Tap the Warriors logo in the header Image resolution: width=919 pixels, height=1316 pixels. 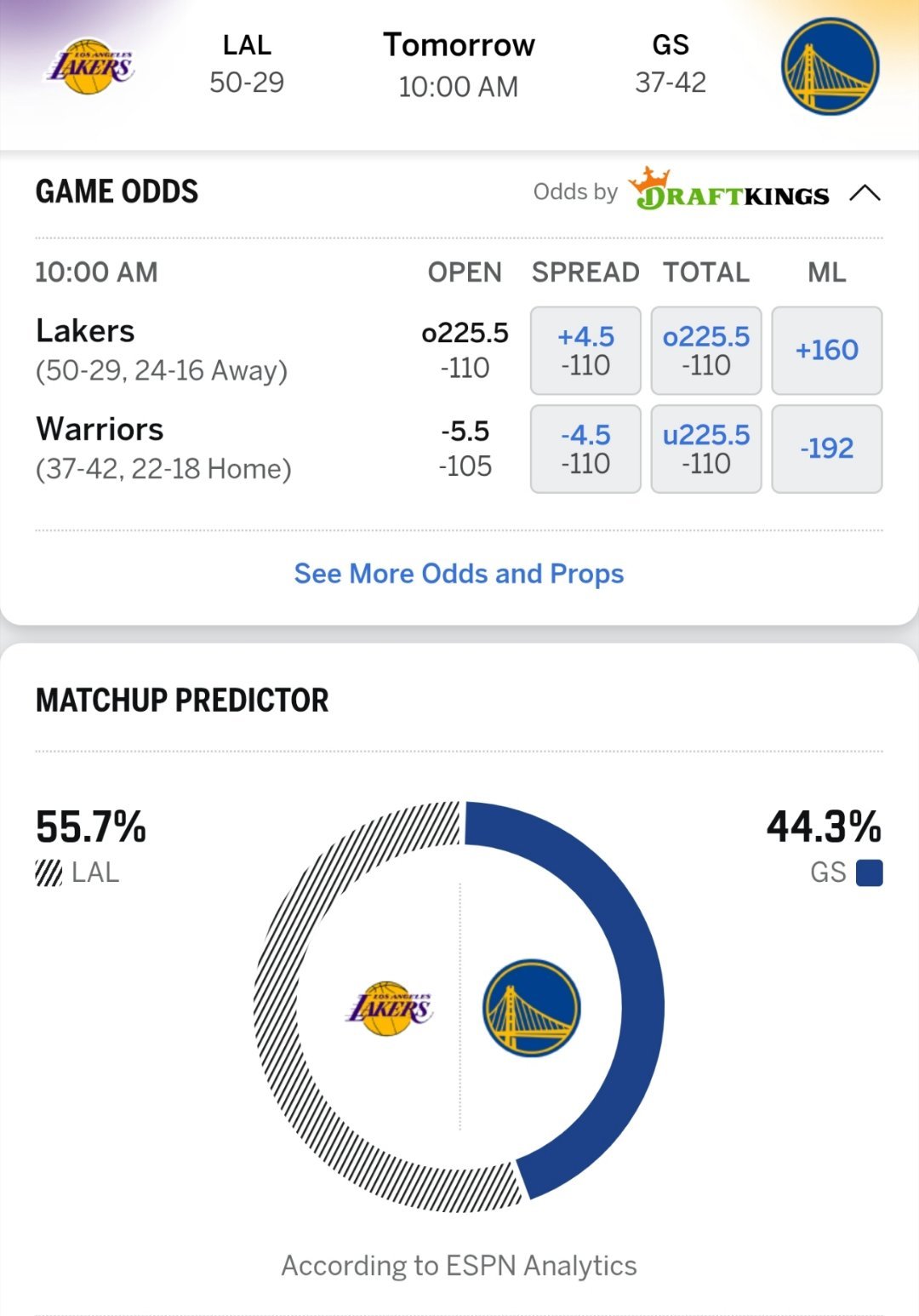coord(830,66)
